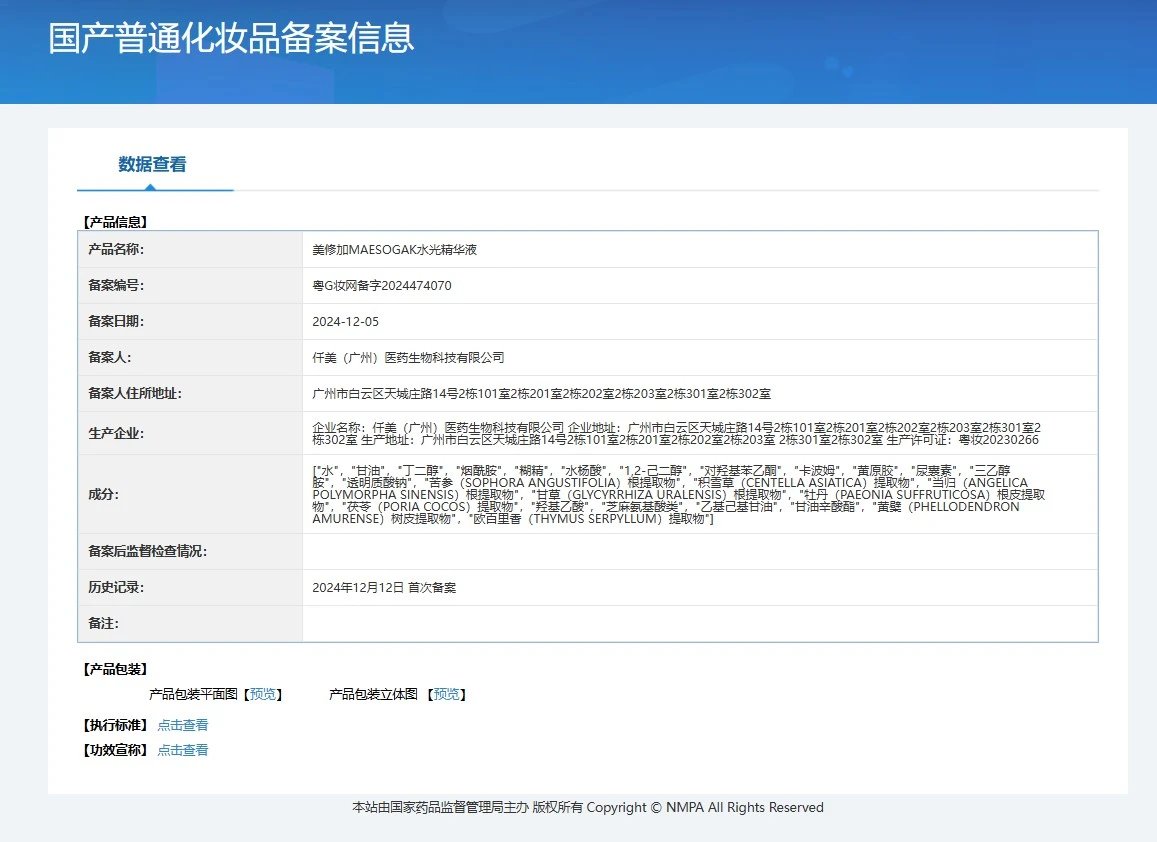Viewport: 1157px width, 842px height.
Task: Click the product name 美修加MAESOGAK水光精华液
Action: click(x=395, y=250)
